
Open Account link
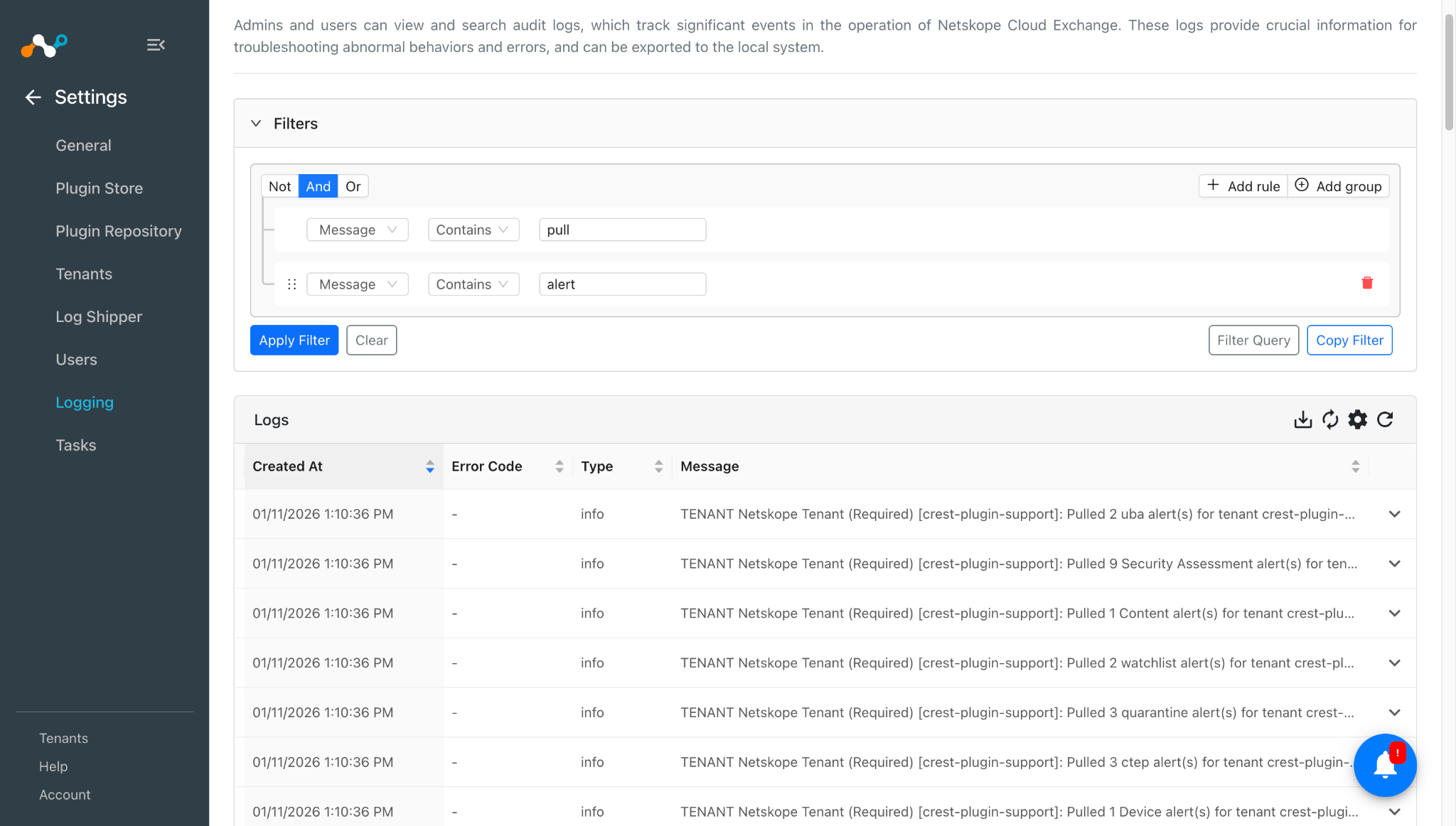coord(65,795)
